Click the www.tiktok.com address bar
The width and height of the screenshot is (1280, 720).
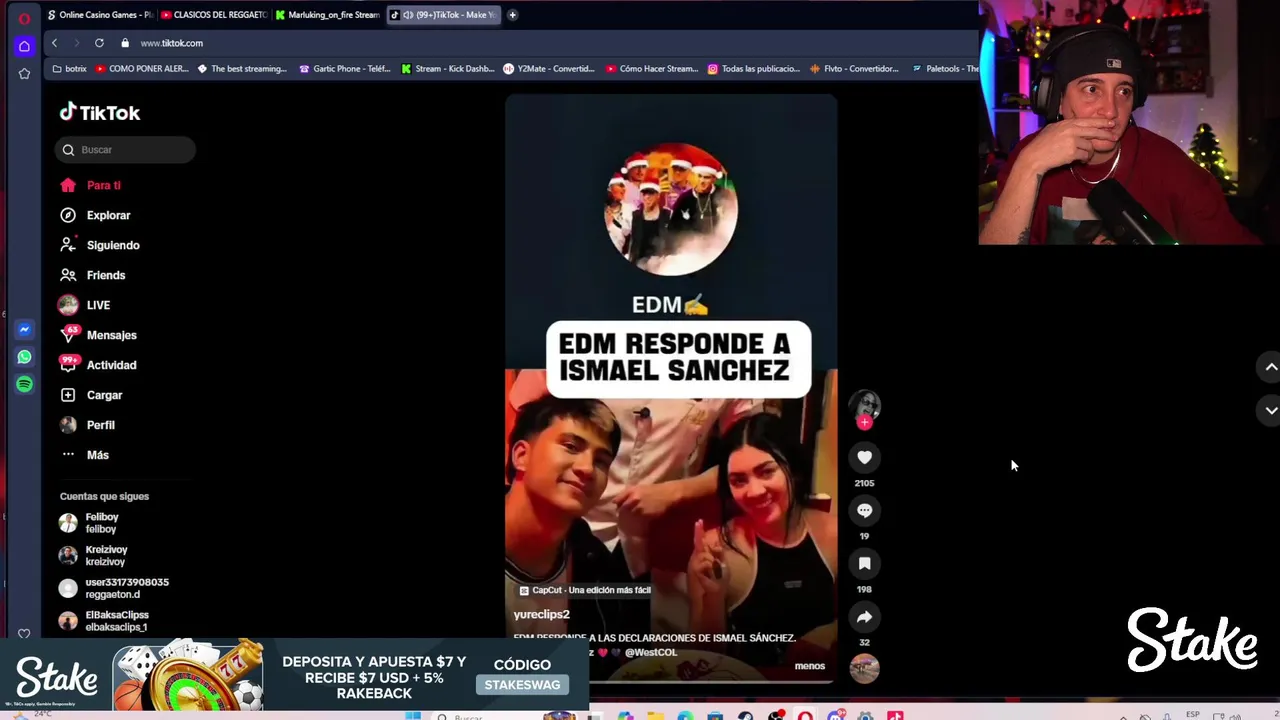pos(171,43)
